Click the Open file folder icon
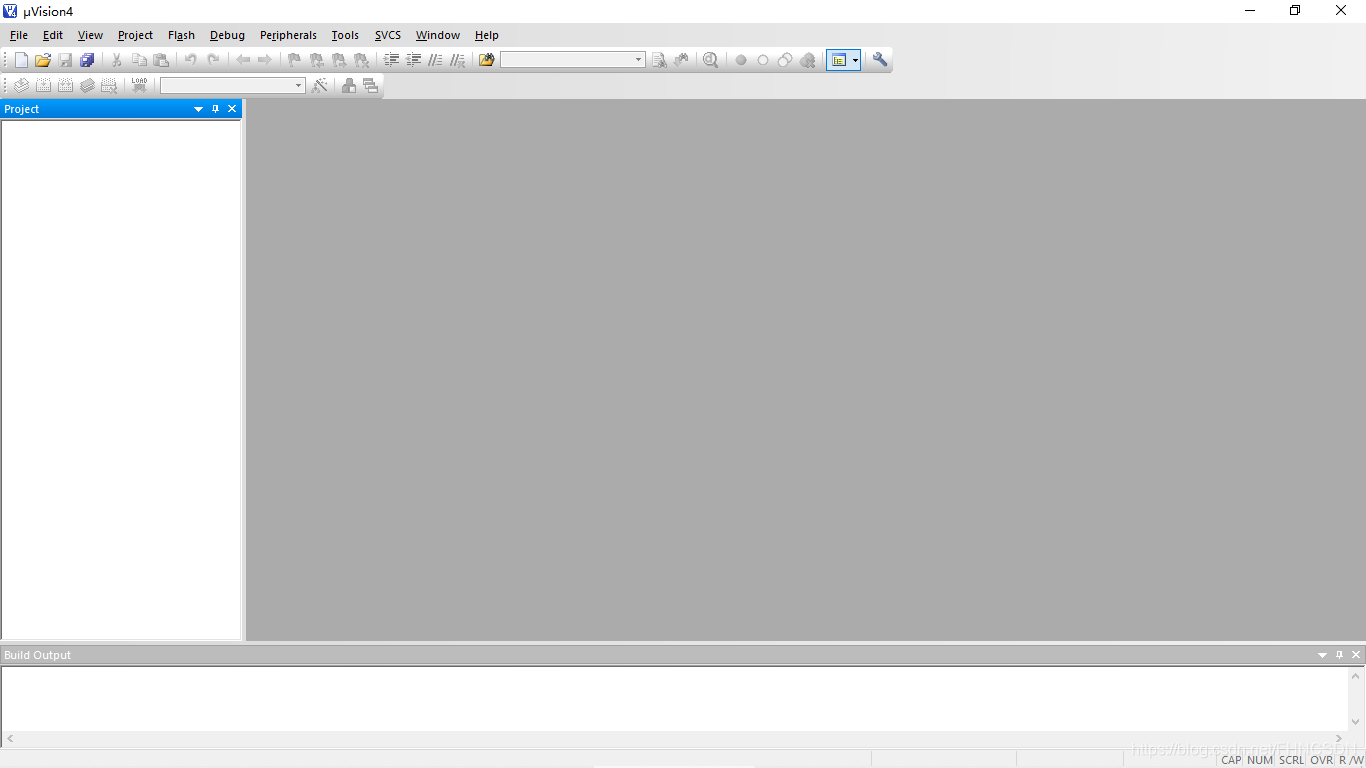The width and height of the screenshot is (1366, 768). pos(43,60)
